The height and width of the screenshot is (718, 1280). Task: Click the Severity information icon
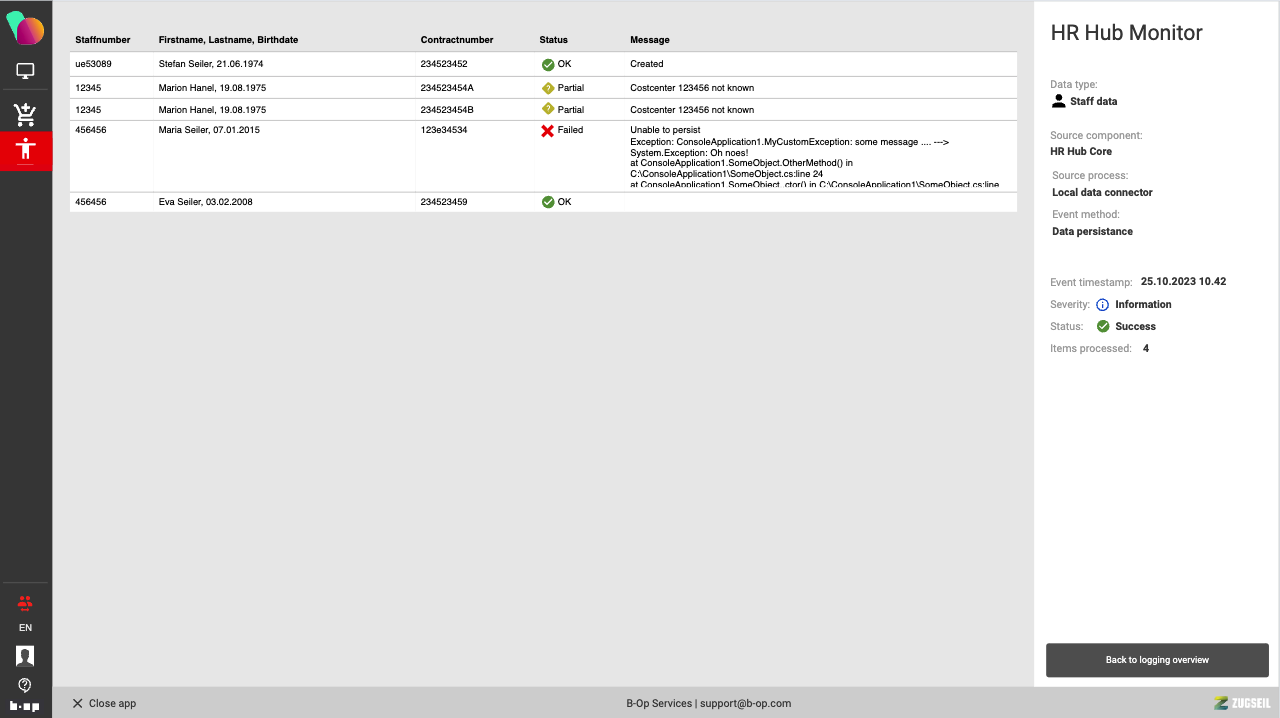point(1102,305)
